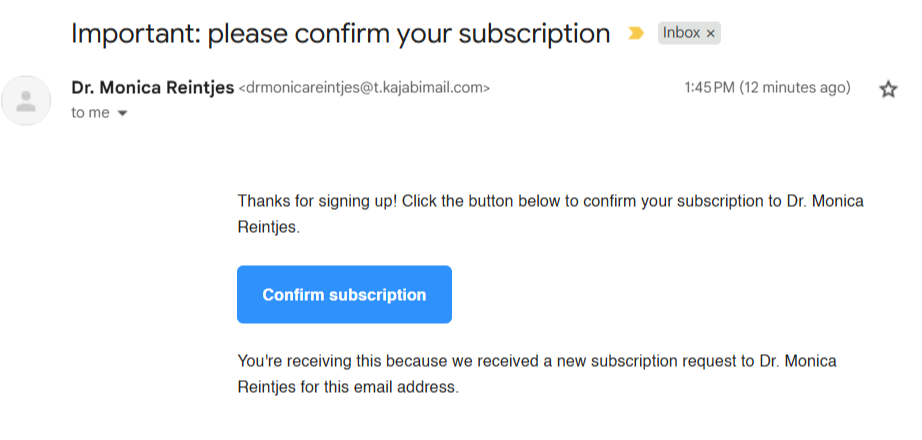
Task: Click the "Thanks for signing up!" sentence
Action: pos(317,201)
